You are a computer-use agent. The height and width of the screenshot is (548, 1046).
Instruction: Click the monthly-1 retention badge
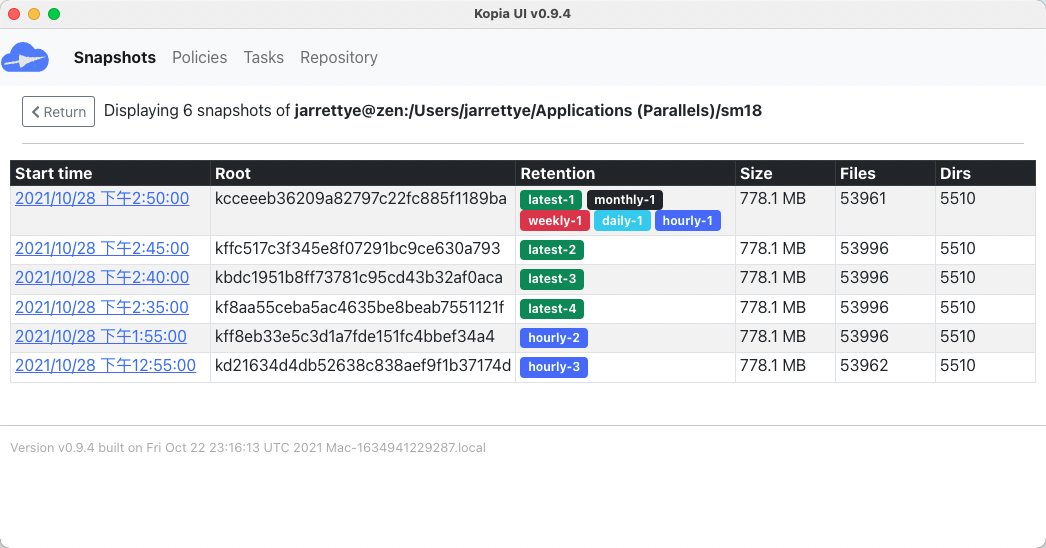(625, 200)
